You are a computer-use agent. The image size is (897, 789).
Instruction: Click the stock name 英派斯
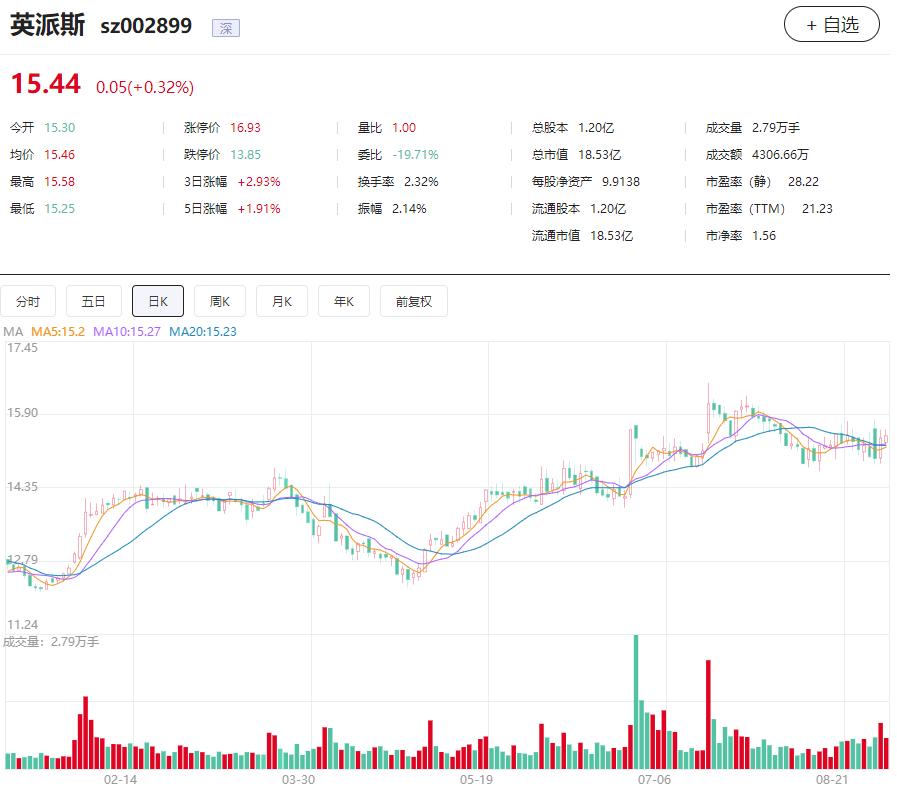click(x=47, y=25)
